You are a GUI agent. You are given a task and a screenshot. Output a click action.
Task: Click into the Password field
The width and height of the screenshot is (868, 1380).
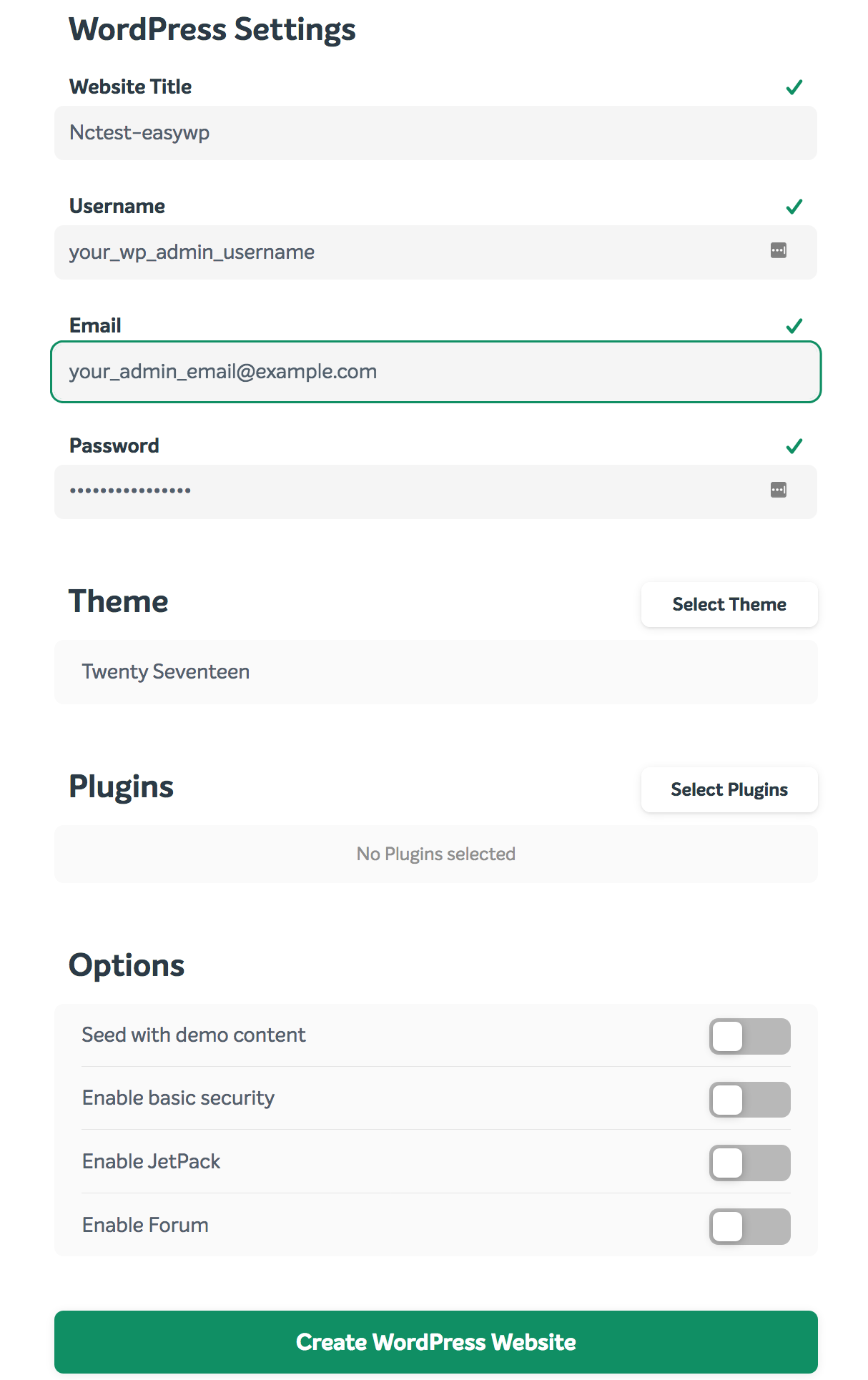436,492
